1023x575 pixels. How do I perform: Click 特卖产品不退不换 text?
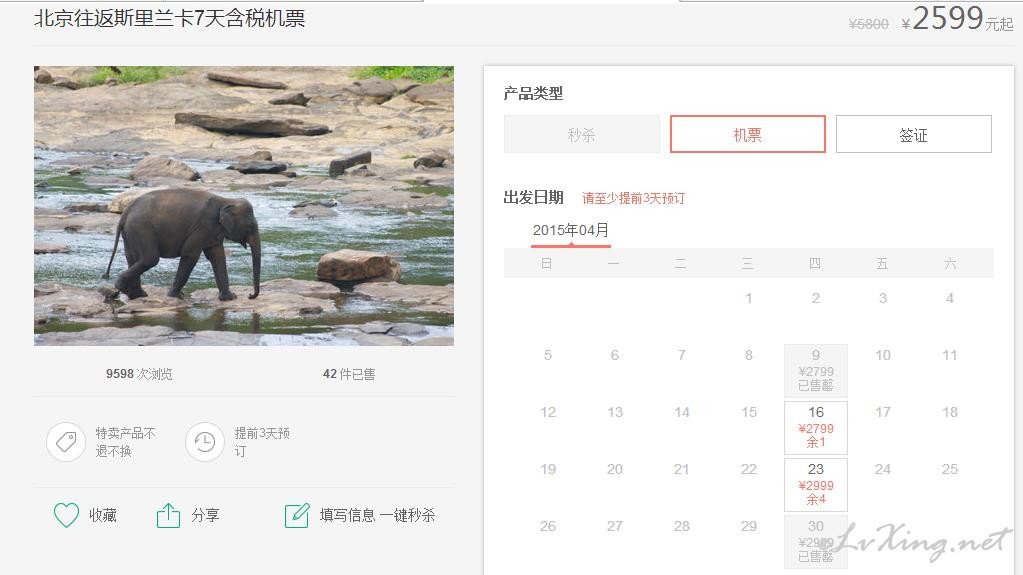click(125, 442)
